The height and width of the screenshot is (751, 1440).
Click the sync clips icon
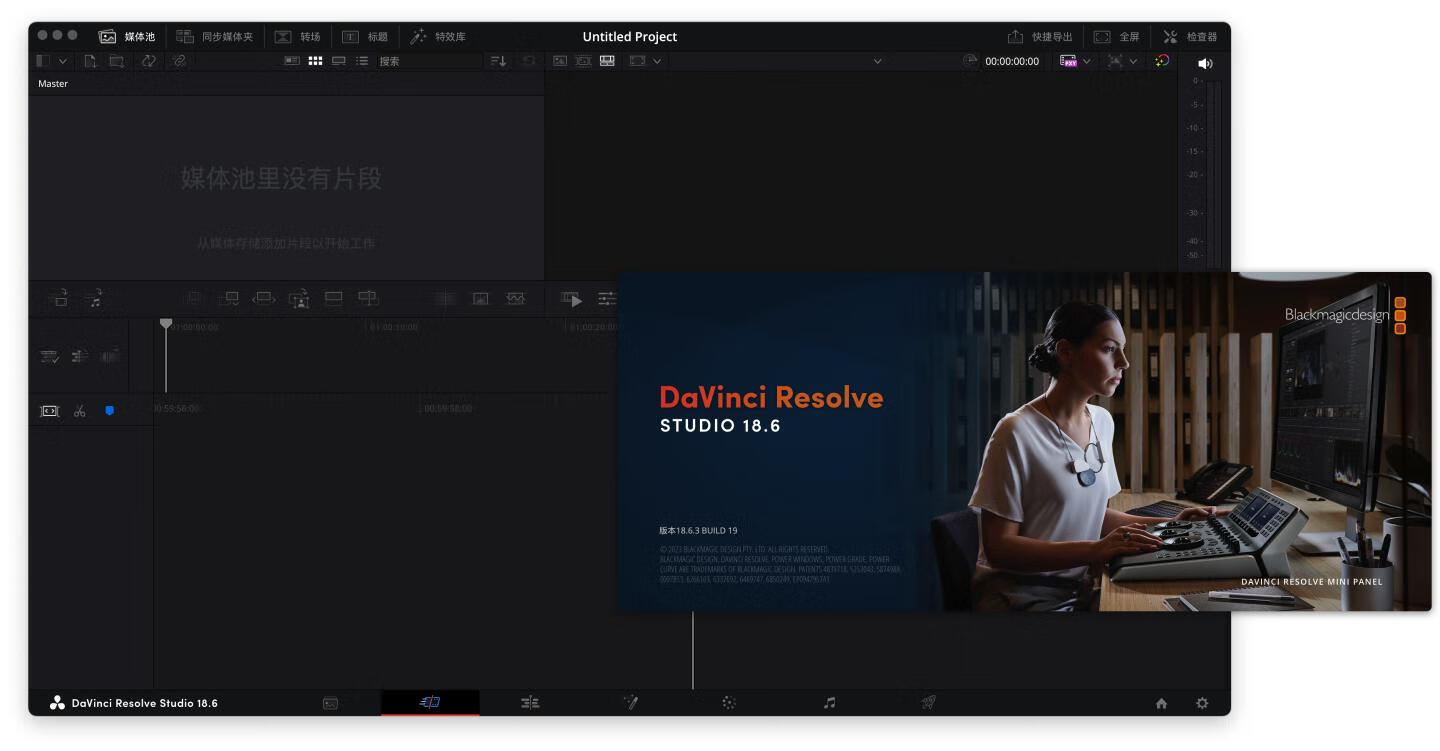(149, 61)
